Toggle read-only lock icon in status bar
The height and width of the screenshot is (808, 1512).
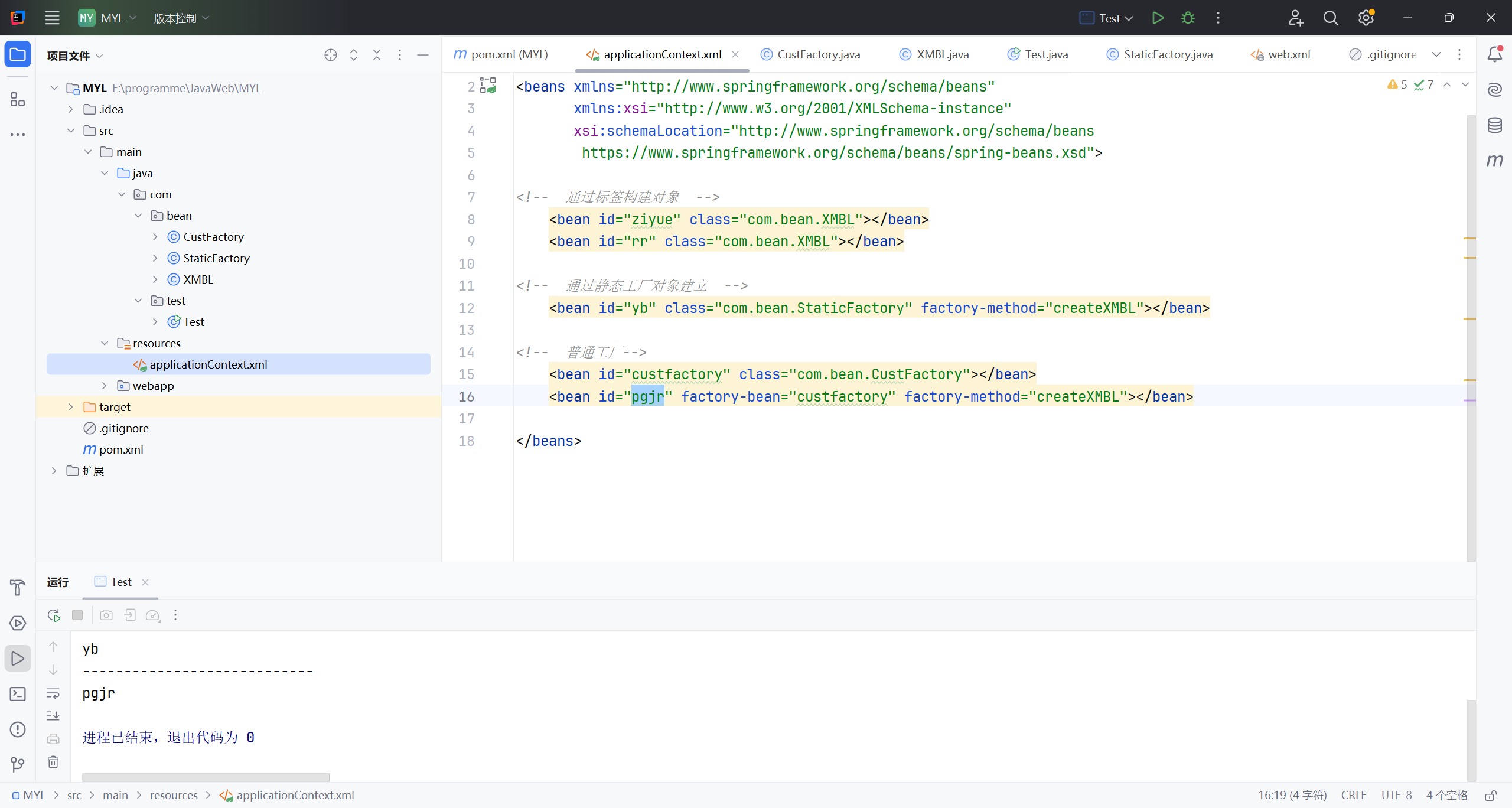point(1490,796)
